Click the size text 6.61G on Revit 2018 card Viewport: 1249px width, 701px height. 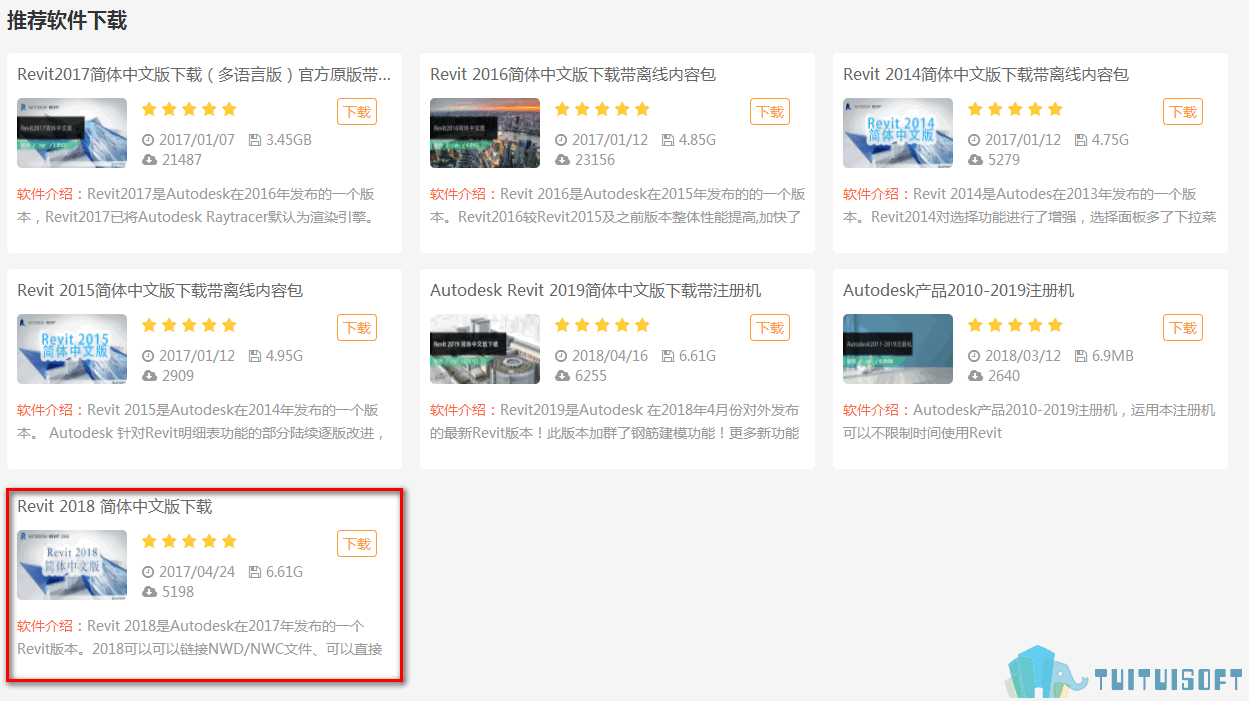(x=284, y=572)
